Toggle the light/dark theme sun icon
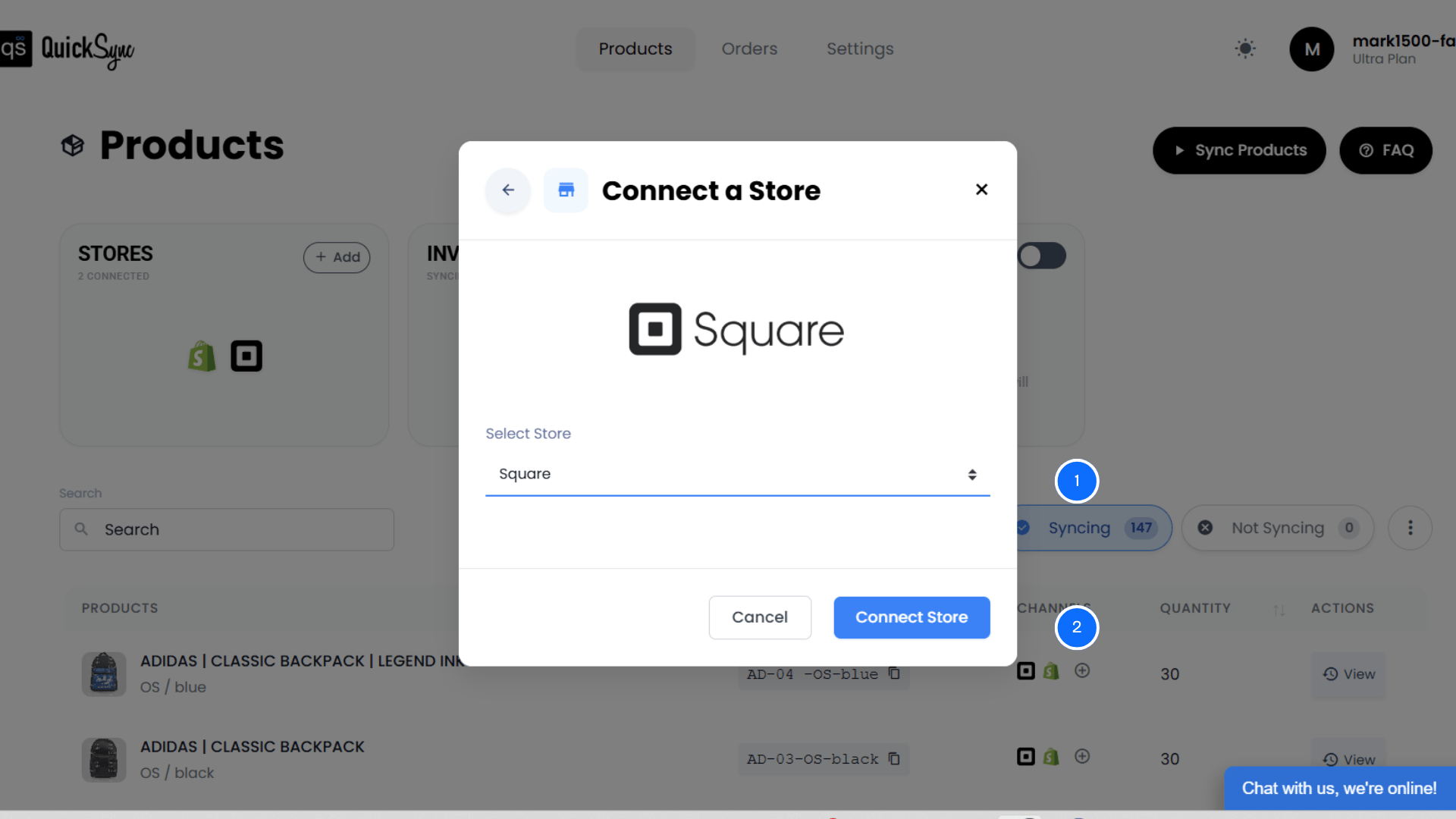 [1245, 49]
